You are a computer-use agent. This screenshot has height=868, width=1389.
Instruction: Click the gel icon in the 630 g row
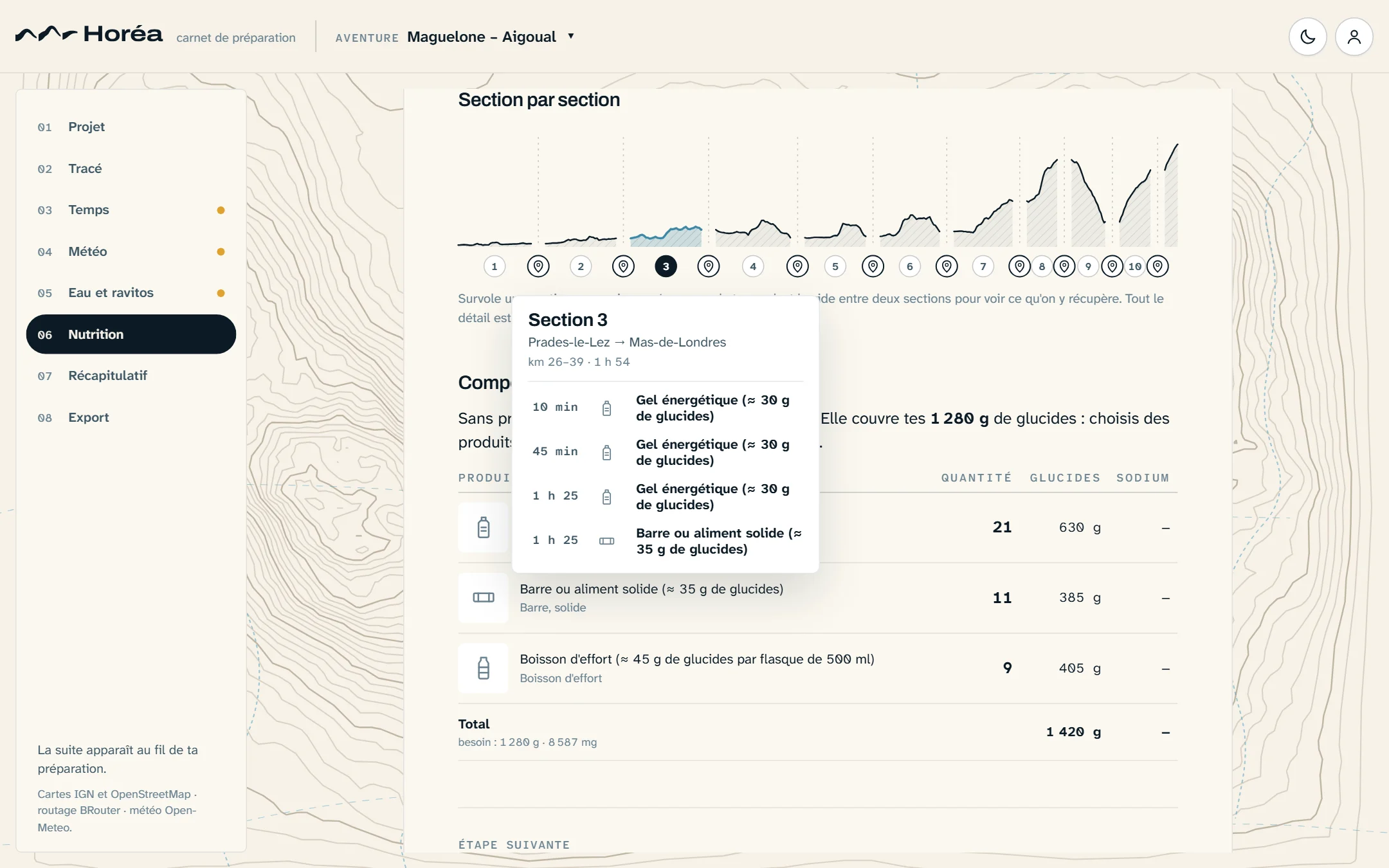coord(484,527)
